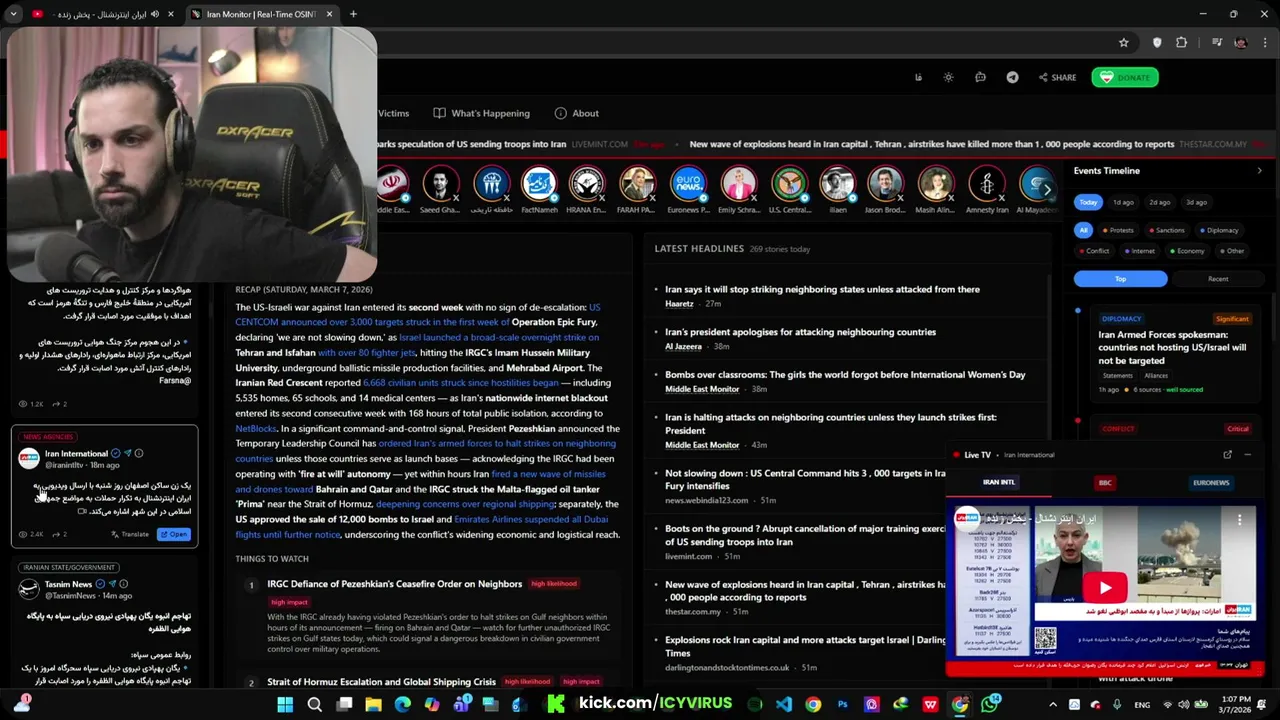Pop out the Live TV player

click(x=1227, y=455)
